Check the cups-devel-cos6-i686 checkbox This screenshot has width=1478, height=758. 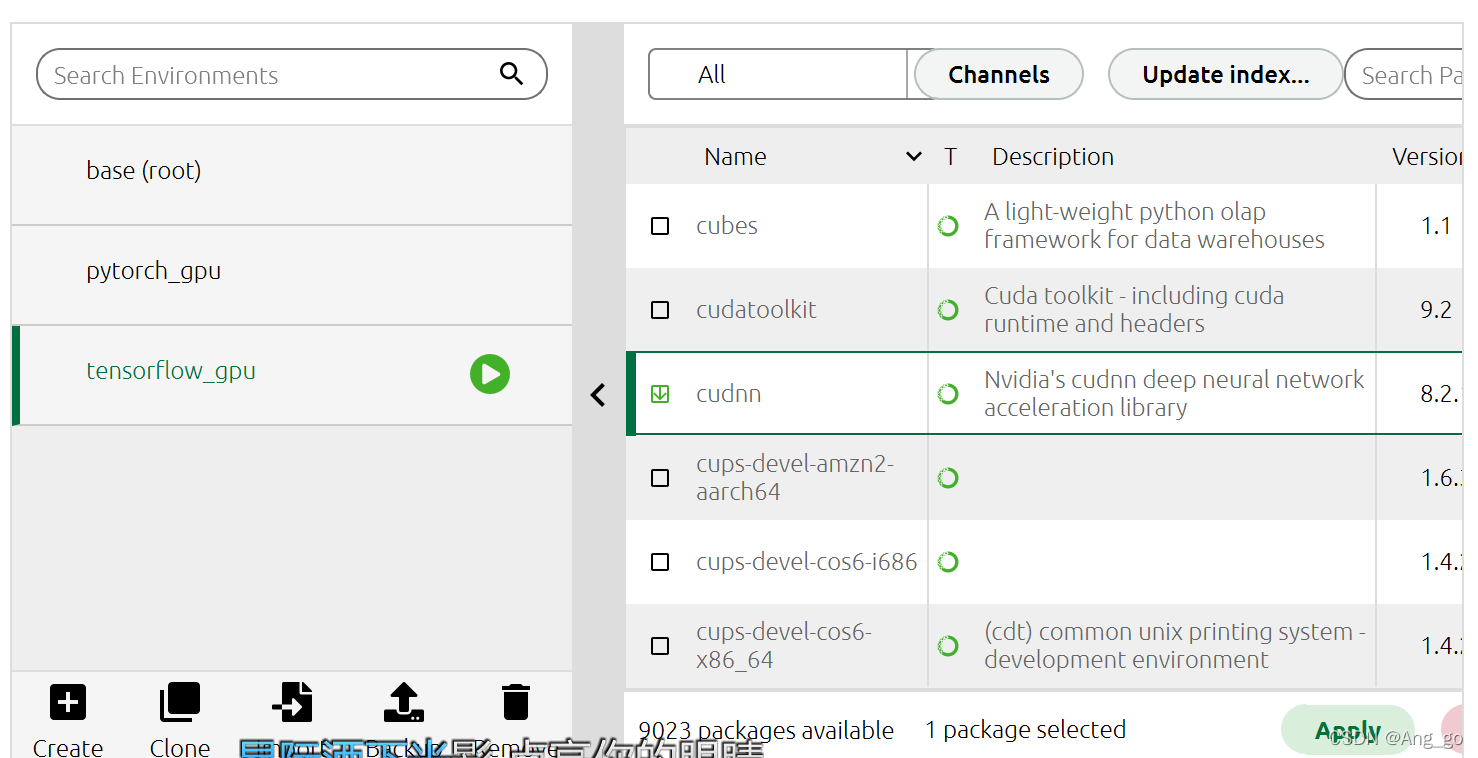point(660,562)
